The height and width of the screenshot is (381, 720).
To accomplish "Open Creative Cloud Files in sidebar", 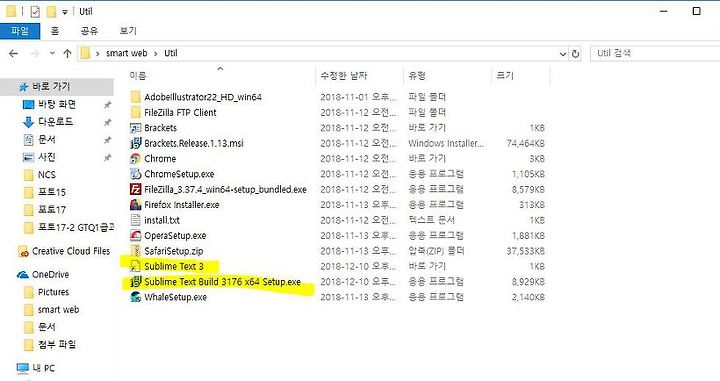I will (x=71, y=251).
